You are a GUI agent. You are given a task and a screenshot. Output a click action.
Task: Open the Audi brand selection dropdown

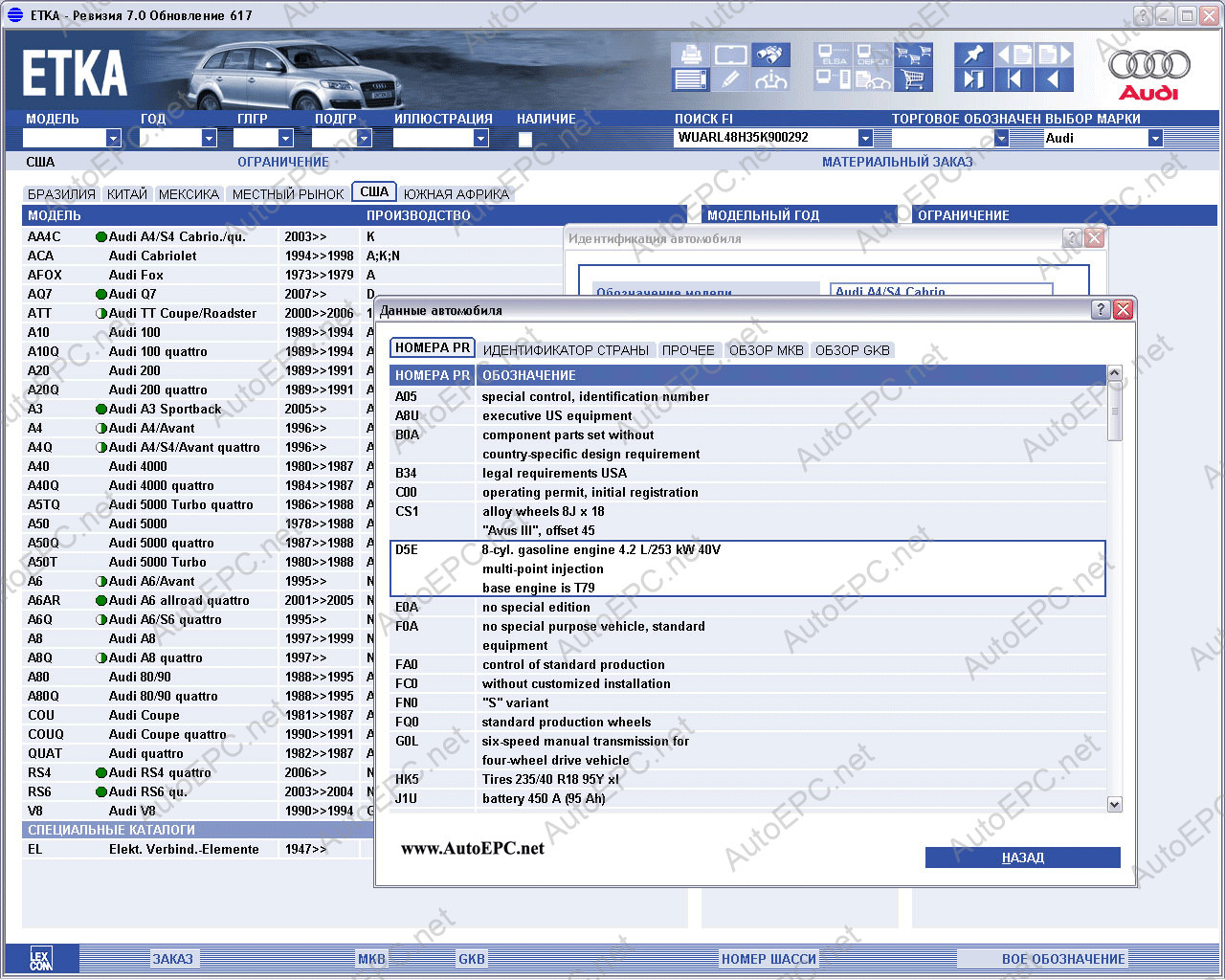[1155, 138]
